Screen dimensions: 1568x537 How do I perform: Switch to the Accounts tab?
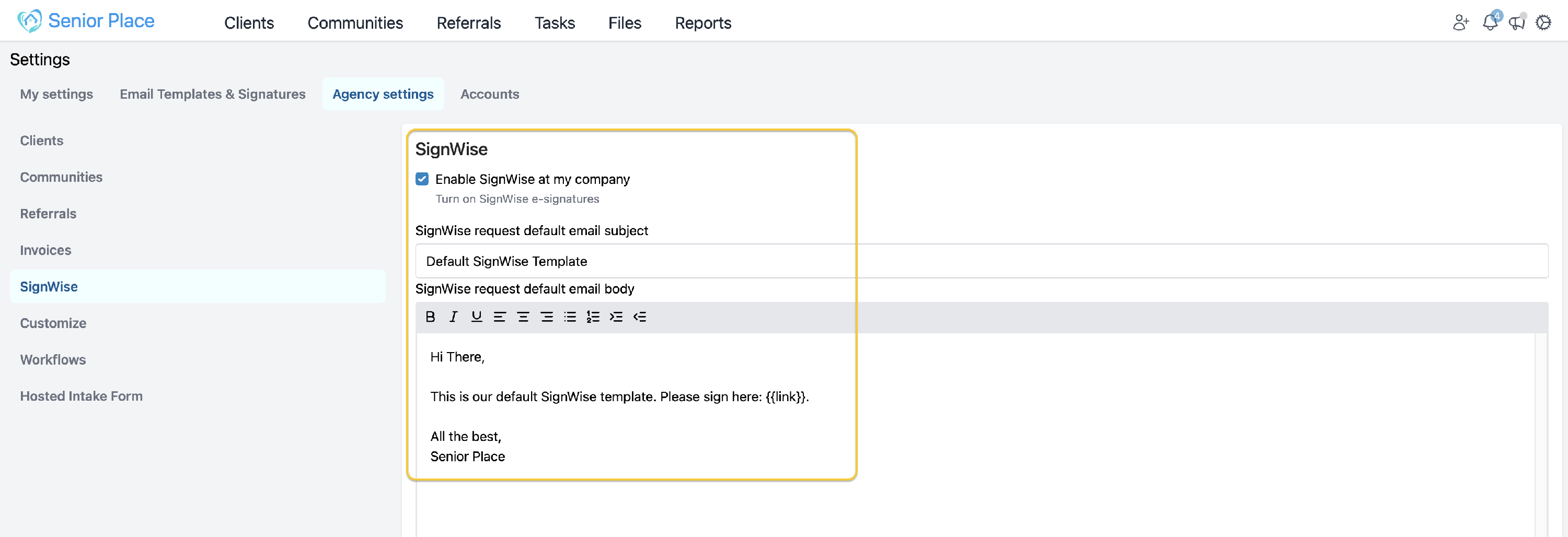[x=490, y=94]
